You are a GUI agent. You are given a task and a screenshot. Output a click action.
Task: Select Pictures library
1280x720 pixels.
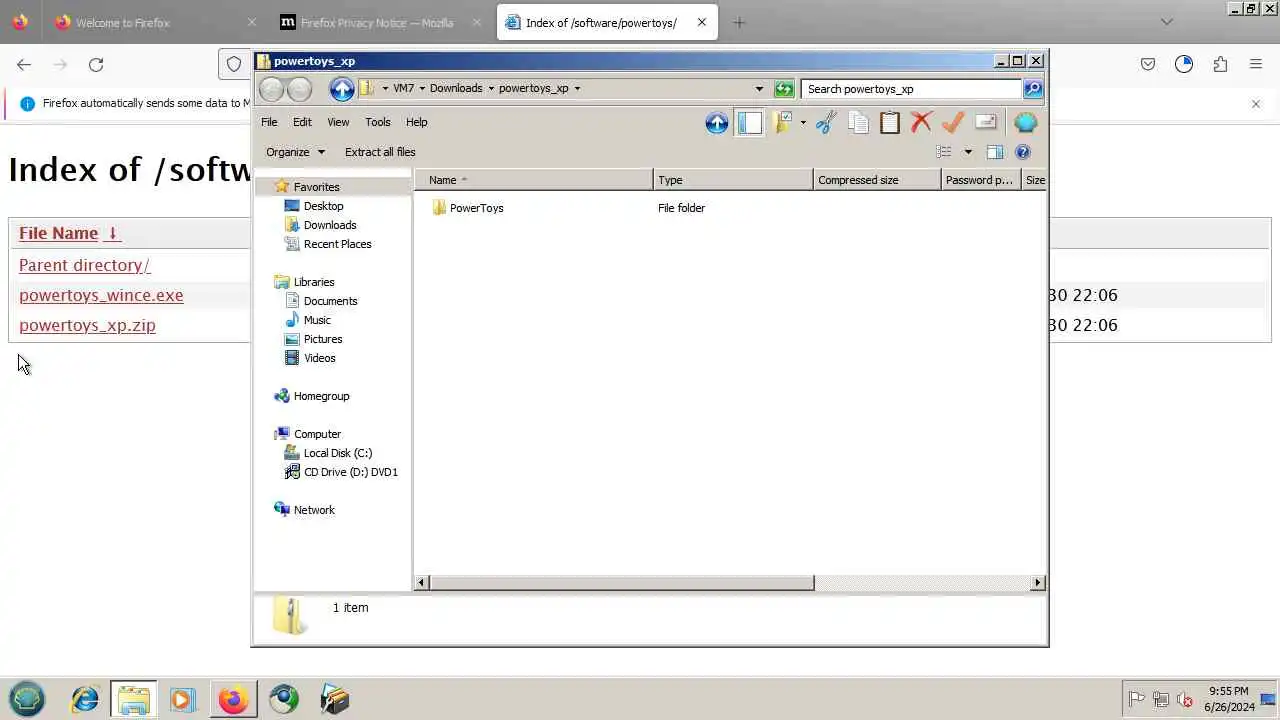click(x=323, y=339)
